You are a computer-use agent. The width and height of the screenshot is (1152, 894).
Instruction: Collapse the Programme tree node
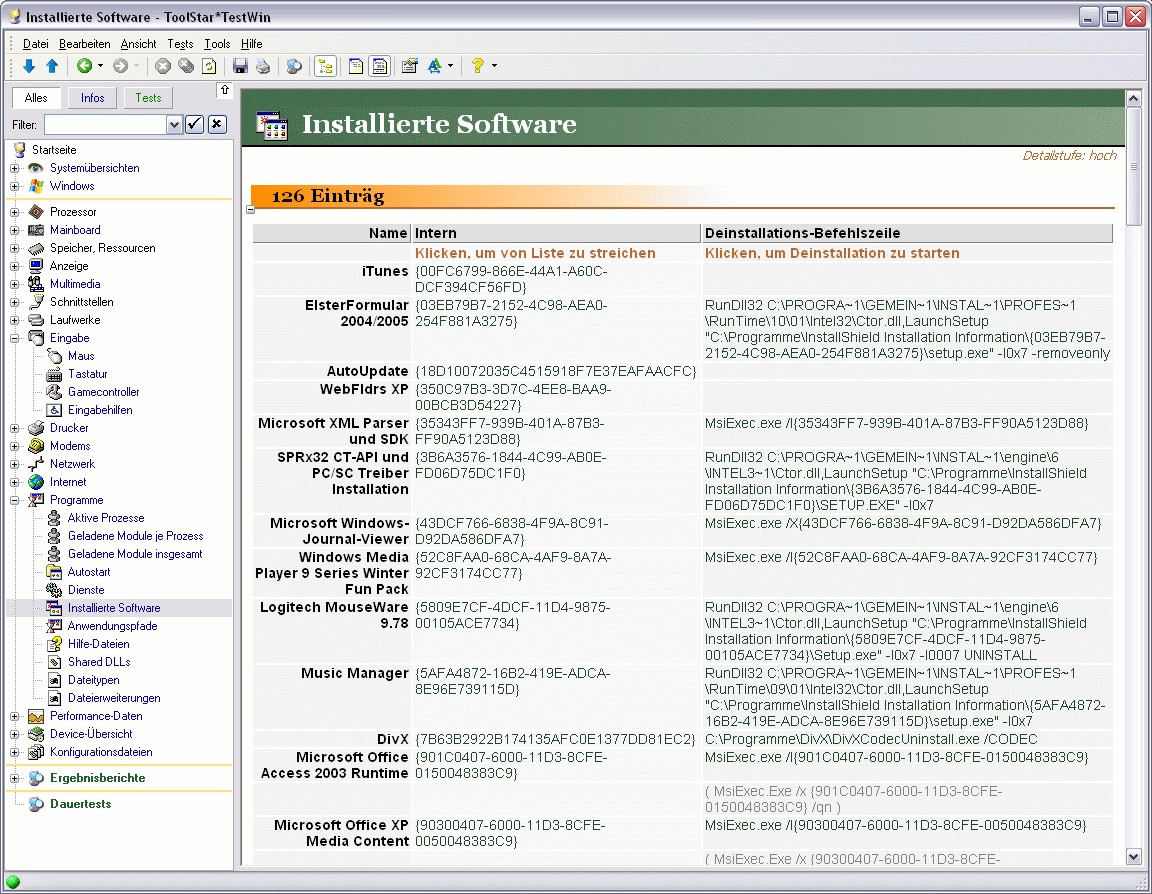(15, 500)
